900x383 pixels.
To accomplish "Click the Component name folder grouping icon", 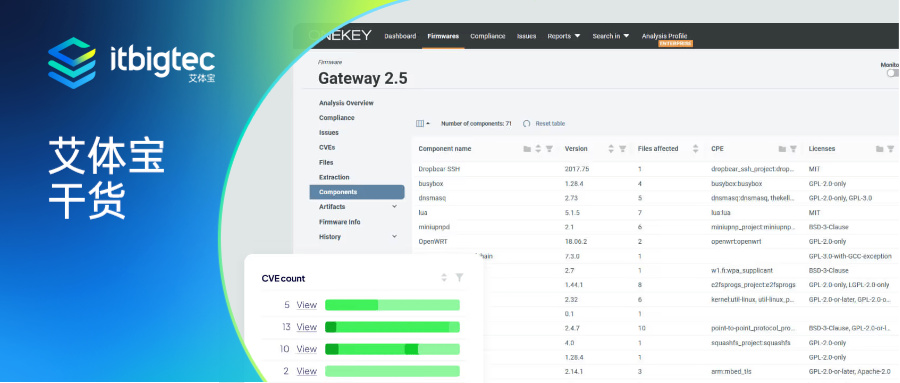I will (x=527, y=149).
